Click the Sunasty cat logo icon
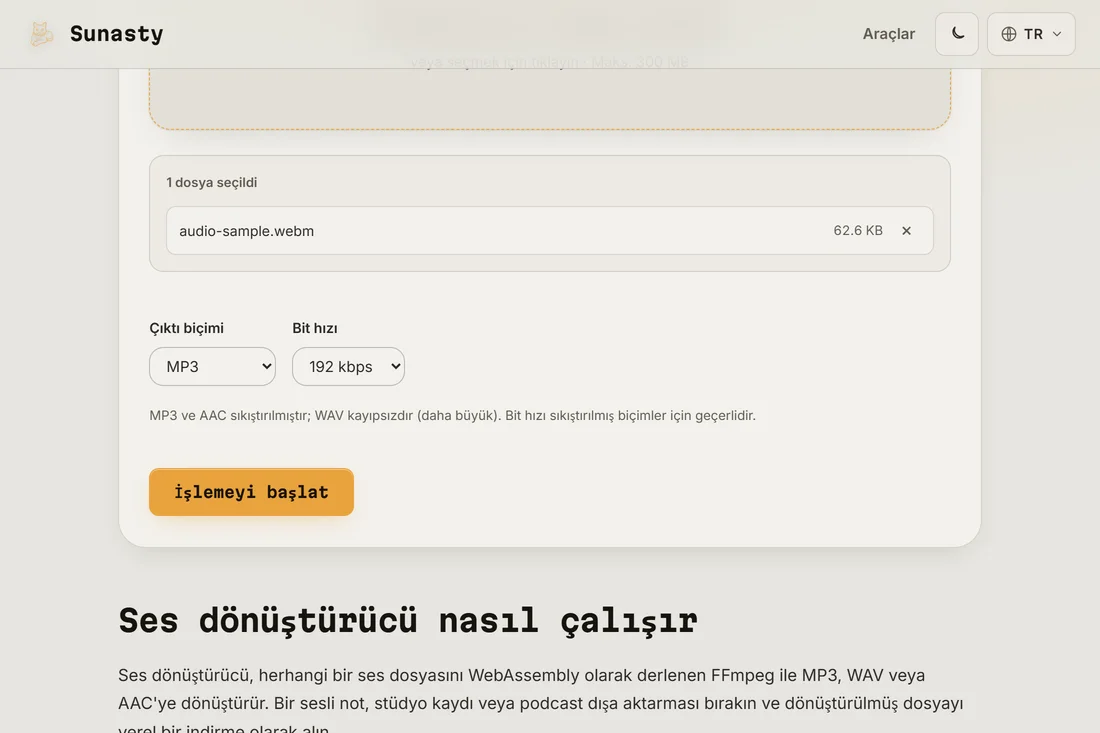1100x733 pixels. tap(41, 34)
